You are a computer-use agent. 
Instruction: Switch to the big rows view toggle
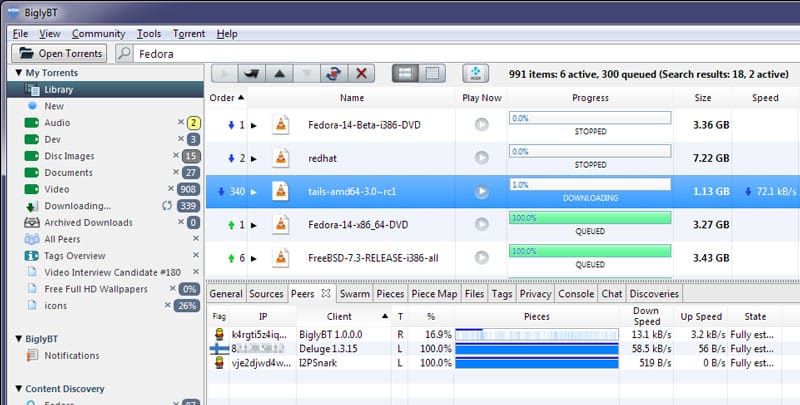[405, 73]
